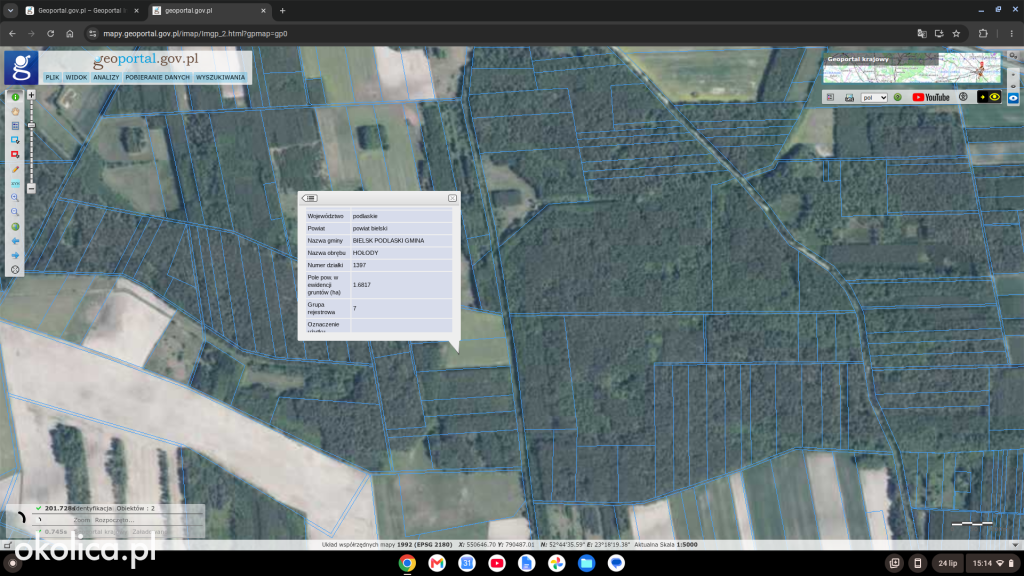This screenshot has height=576, width=1024.
Task: Select the zoom-in magnifier tool
Action: point(15,198)
